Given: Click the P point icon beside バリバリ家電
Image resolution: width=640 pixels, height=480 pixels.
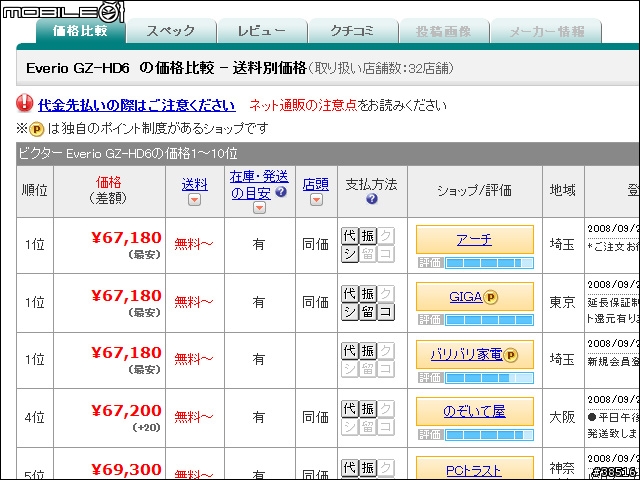Looking at the screenshot, I should coord(510,355).
